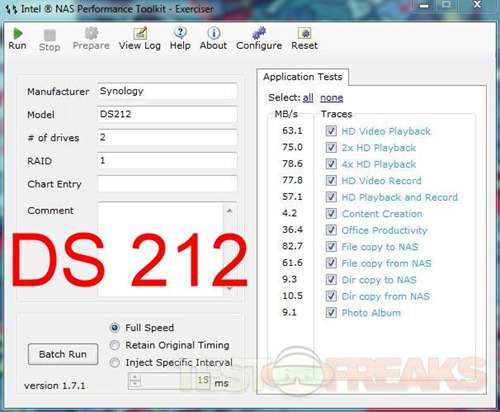Click the version 1.7.1 text
The height and width of the screenshot is (412, 500).
tap(55, 386)
